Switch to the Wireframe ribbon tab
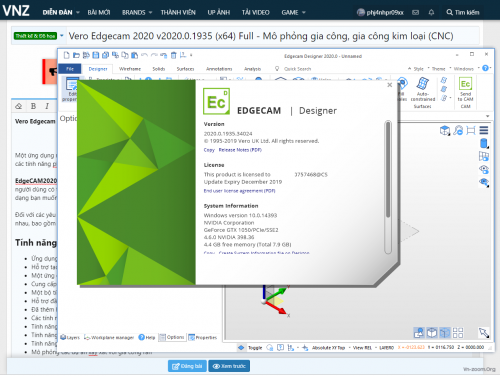Screen dimensions: 500x376 point(130,69)
